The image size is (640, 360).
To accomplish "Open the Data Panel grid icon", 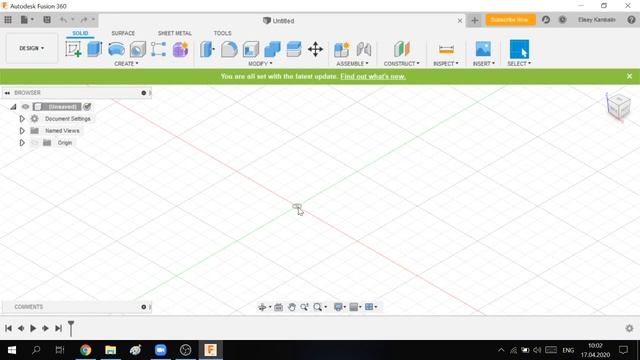I will (8, 20).
